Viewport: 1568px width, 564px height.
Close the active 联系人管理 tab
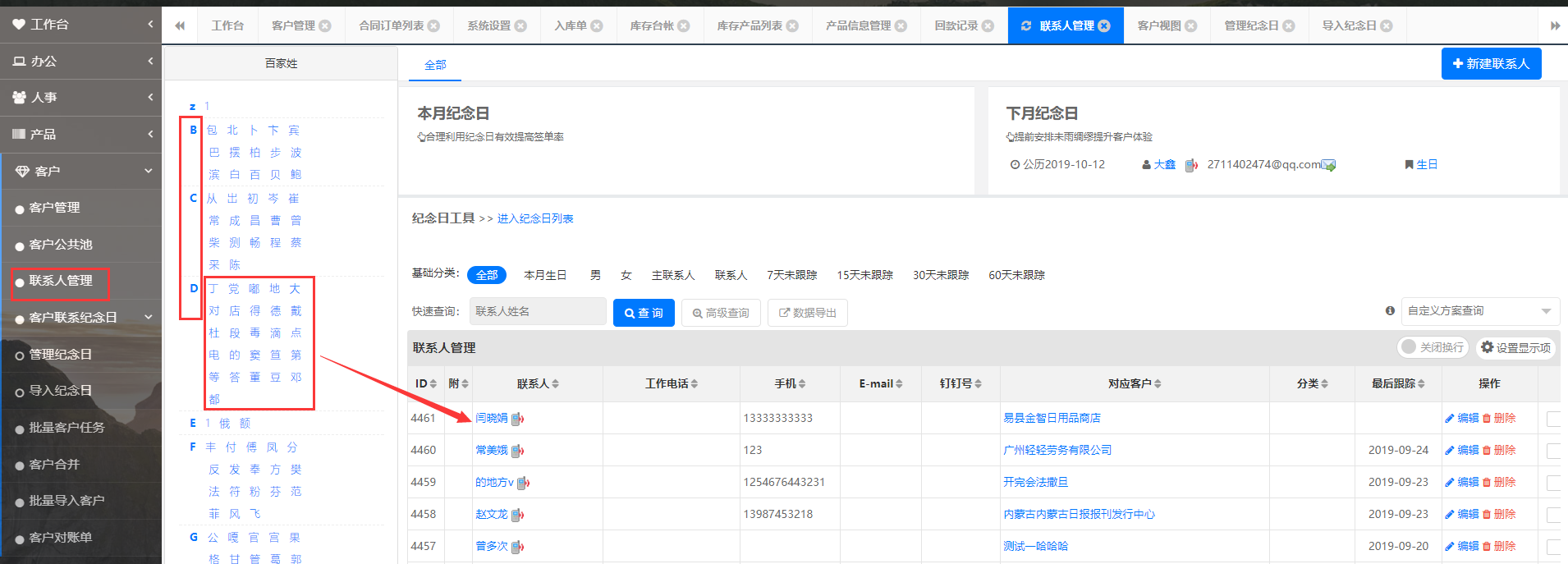click(x=1104, y=25)
